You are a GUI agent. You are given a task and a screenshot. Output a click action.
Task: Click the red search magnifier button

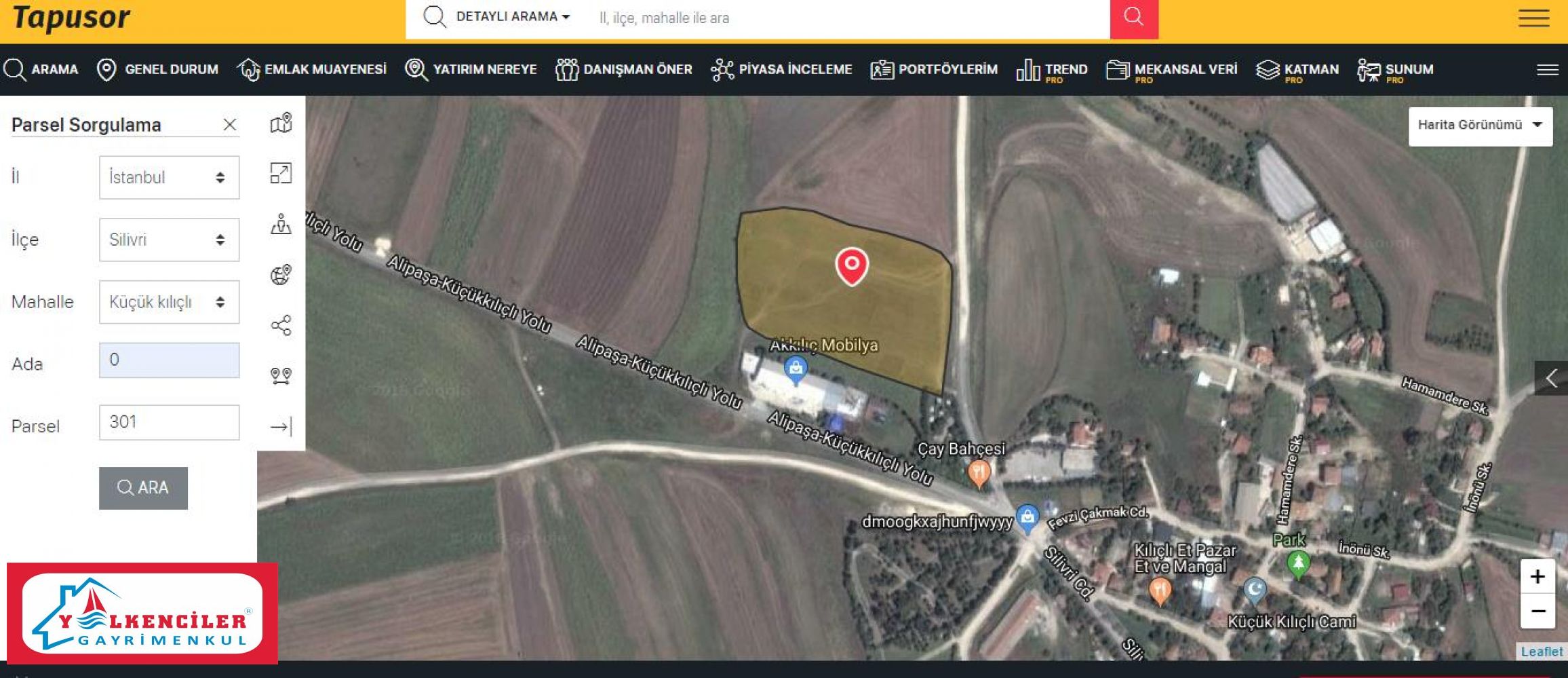pos(1133,18)
